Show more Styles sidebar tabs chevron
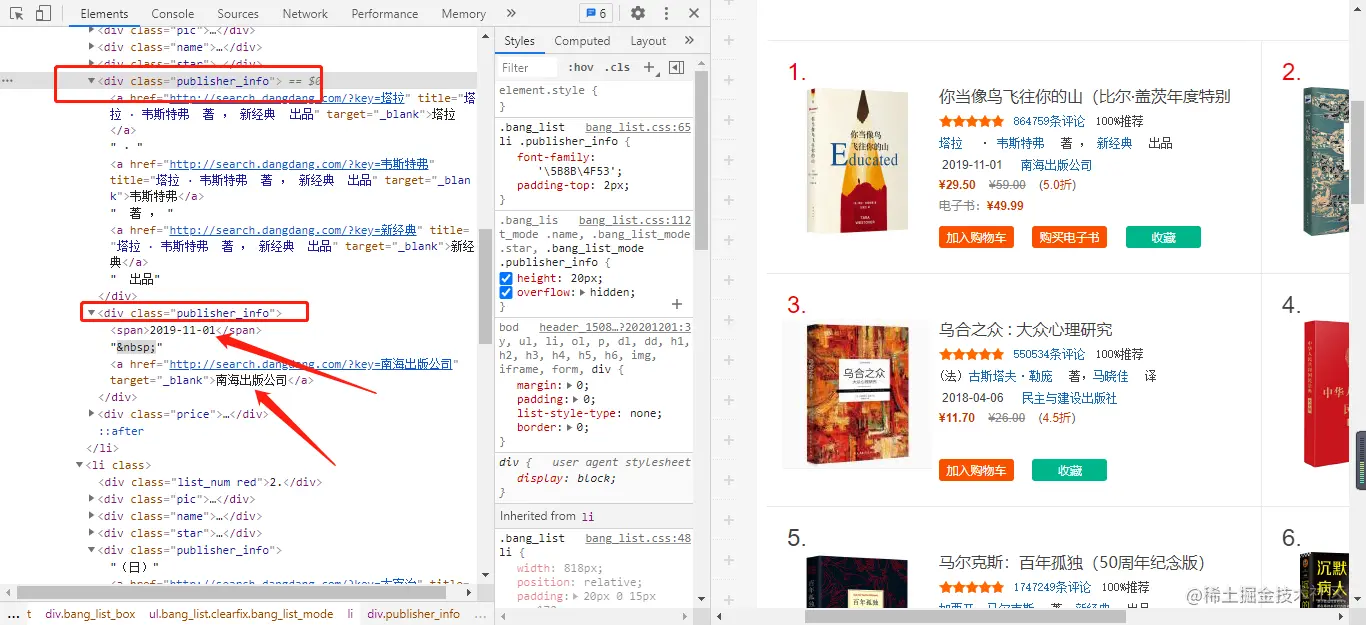This screenshot has height=625, width=1366. 689,40
